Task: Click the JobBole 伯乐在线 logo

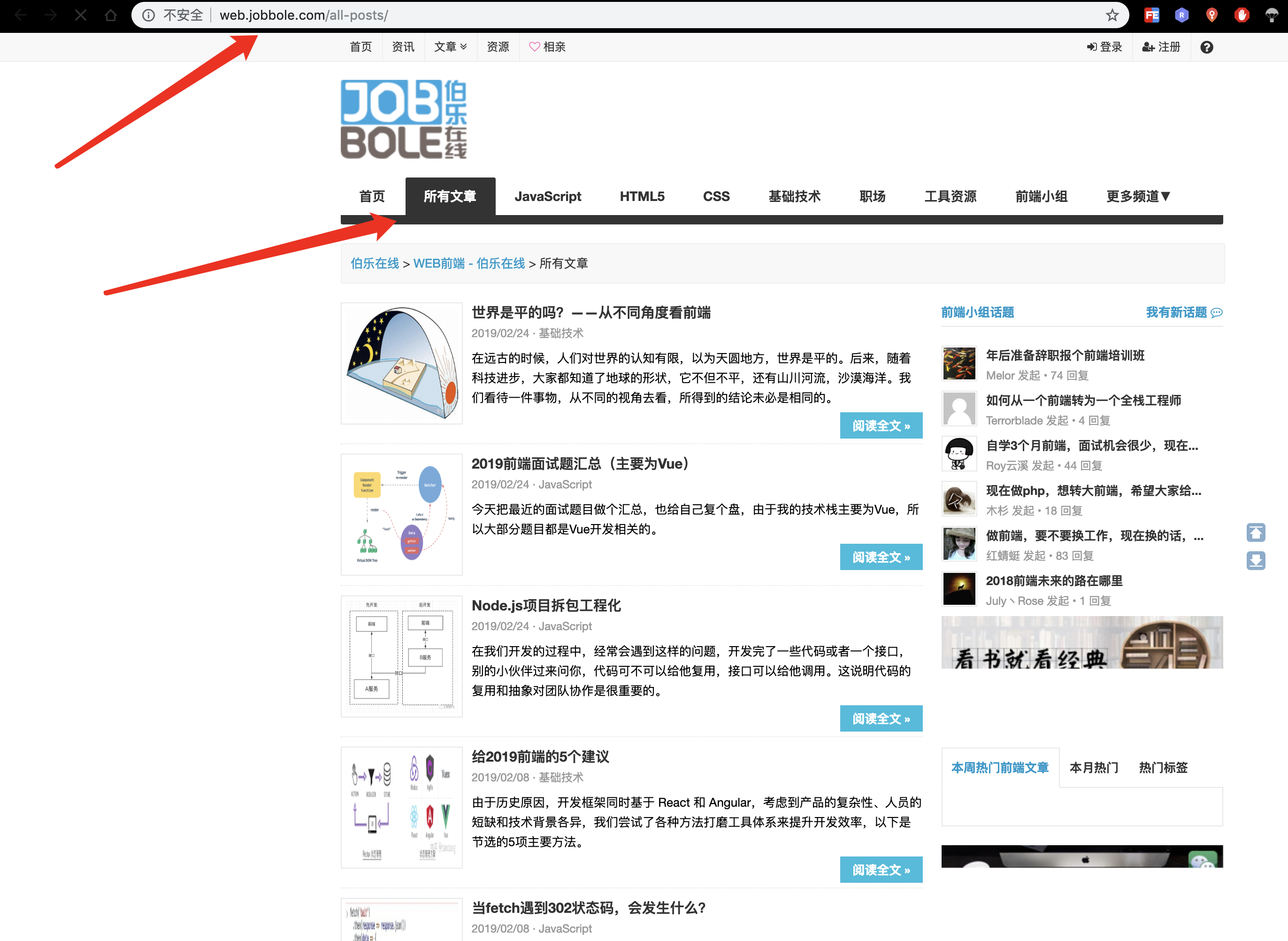Action: pyautogui.click(x=404, y=119)
